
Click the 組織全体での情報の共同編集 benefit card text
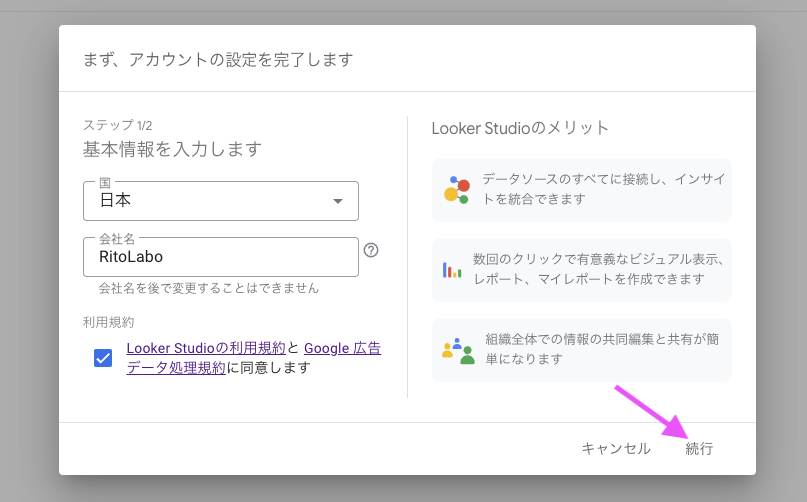click(602, 349)
